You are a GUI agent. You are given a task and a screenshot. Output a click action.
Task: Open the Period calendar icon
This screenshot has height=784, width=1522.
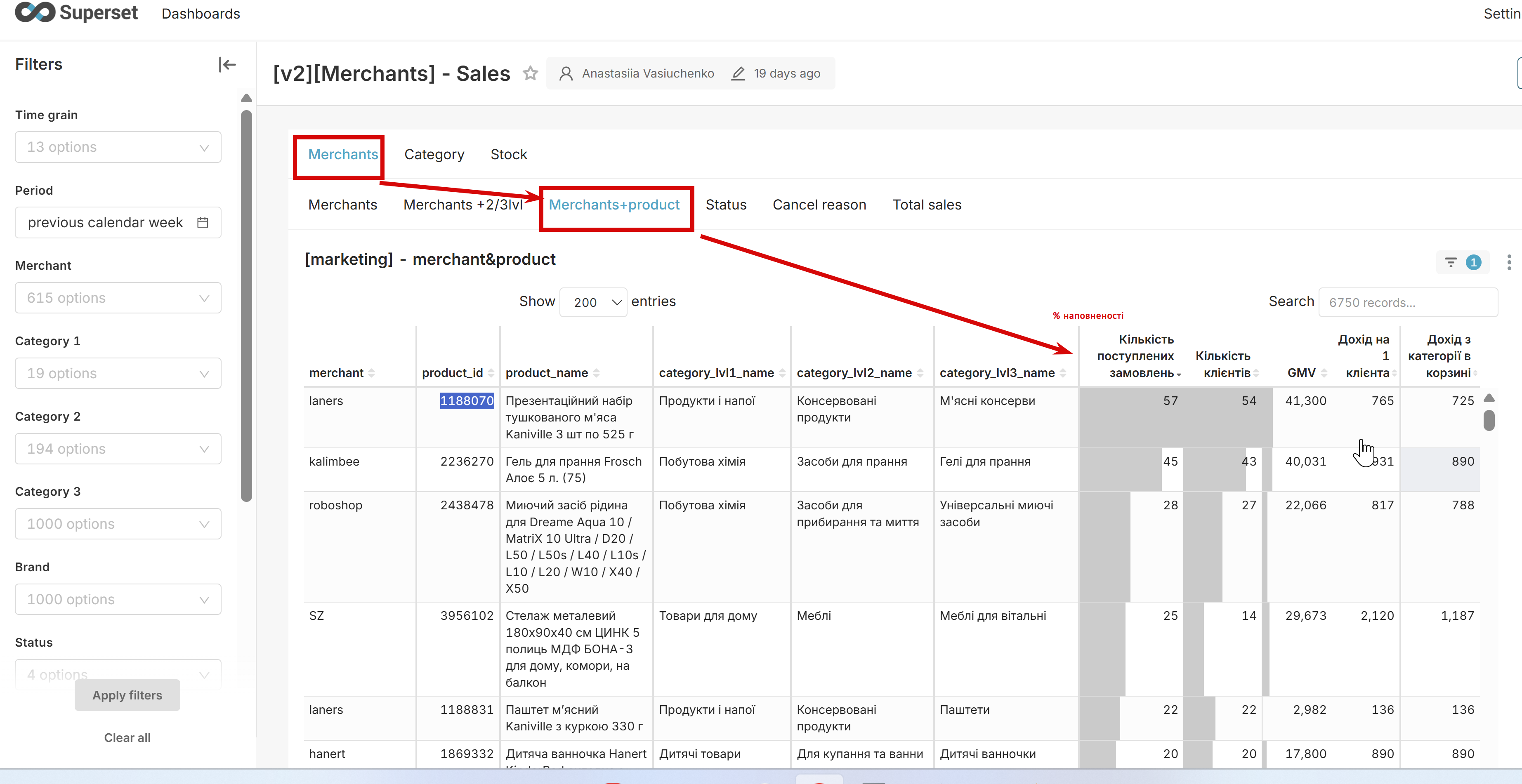203,223
